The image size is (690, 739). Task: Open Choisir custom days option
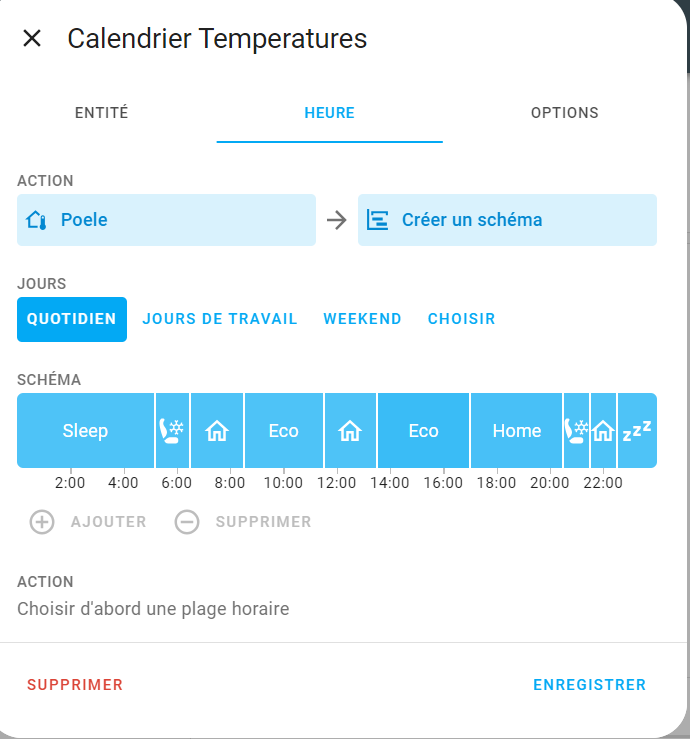(x=461, y=319)
